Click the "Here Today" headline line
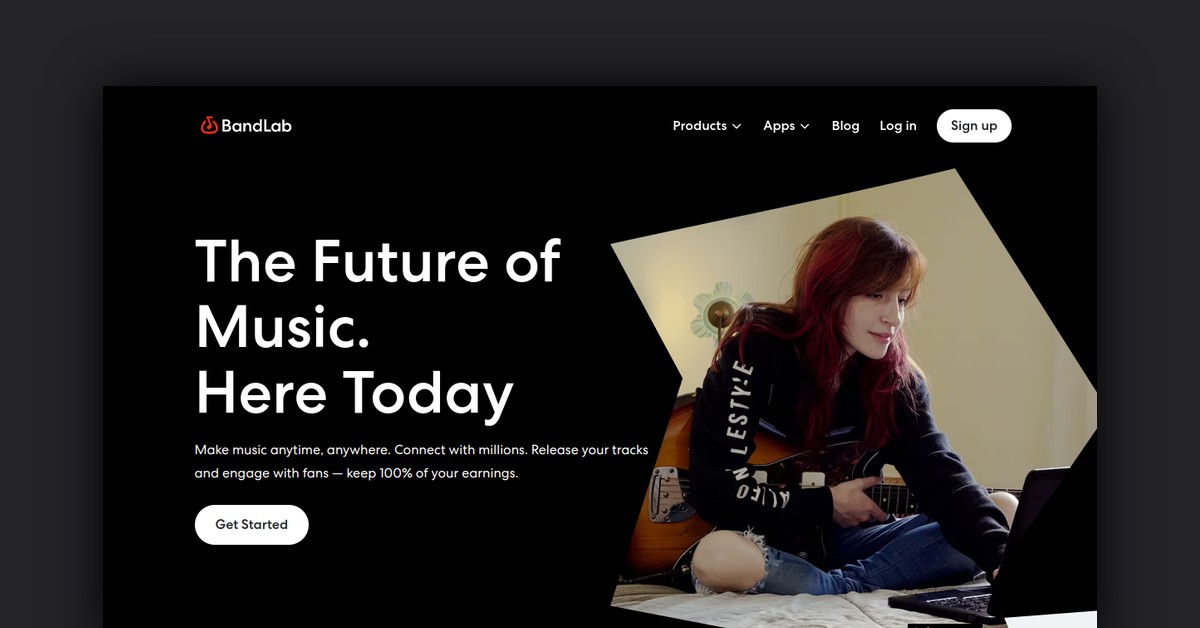This screenshot has width=1200, height=628. coord(354,393)
